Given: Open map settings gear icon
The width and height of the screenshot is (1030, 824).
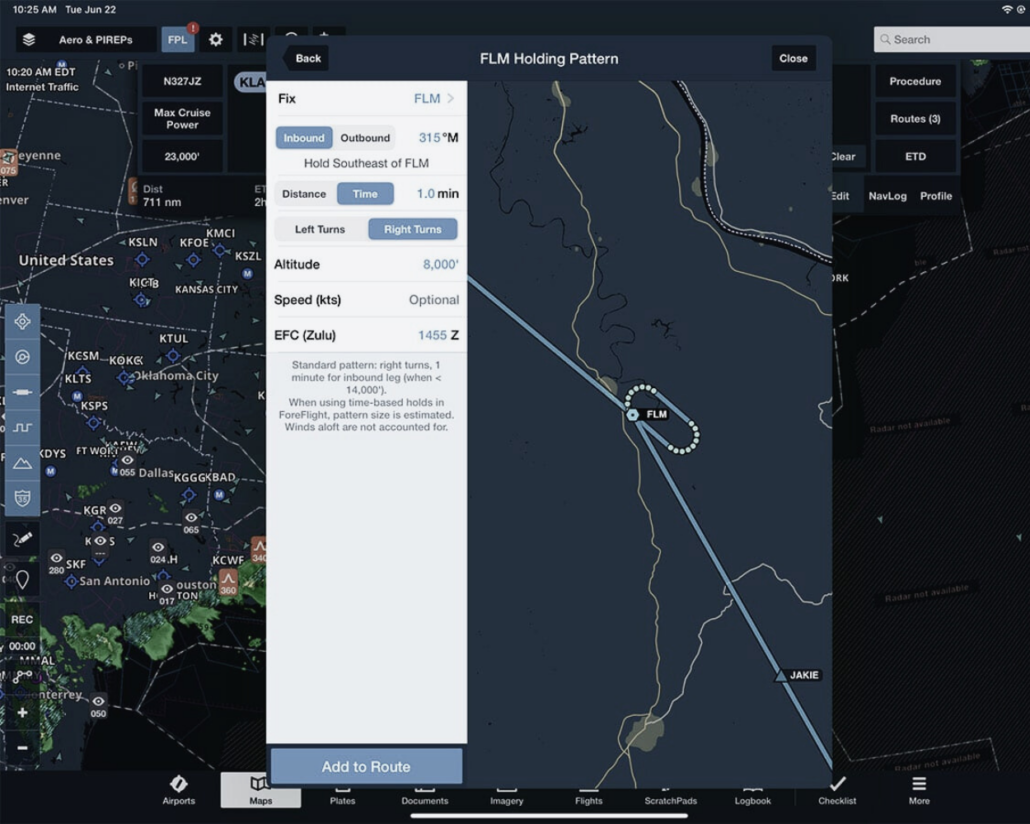Looking at the screenshot, I should pos(216,40).
